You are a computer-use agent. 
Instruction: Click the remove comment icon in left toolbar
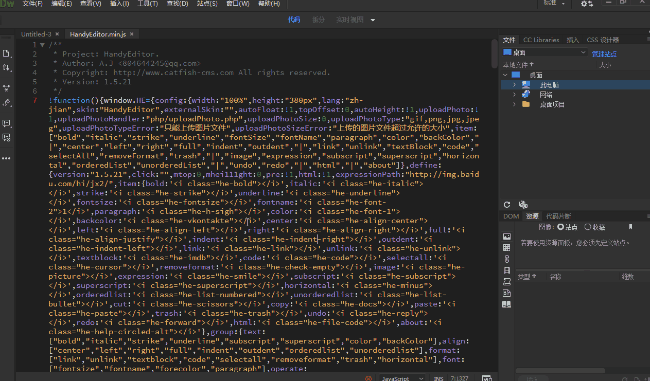click(x=6, y=138)
